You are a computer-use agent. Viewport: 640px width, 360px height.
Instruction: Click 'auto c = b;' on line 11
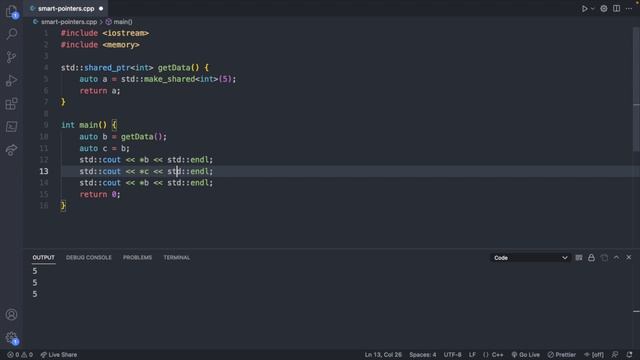[104, 149]
